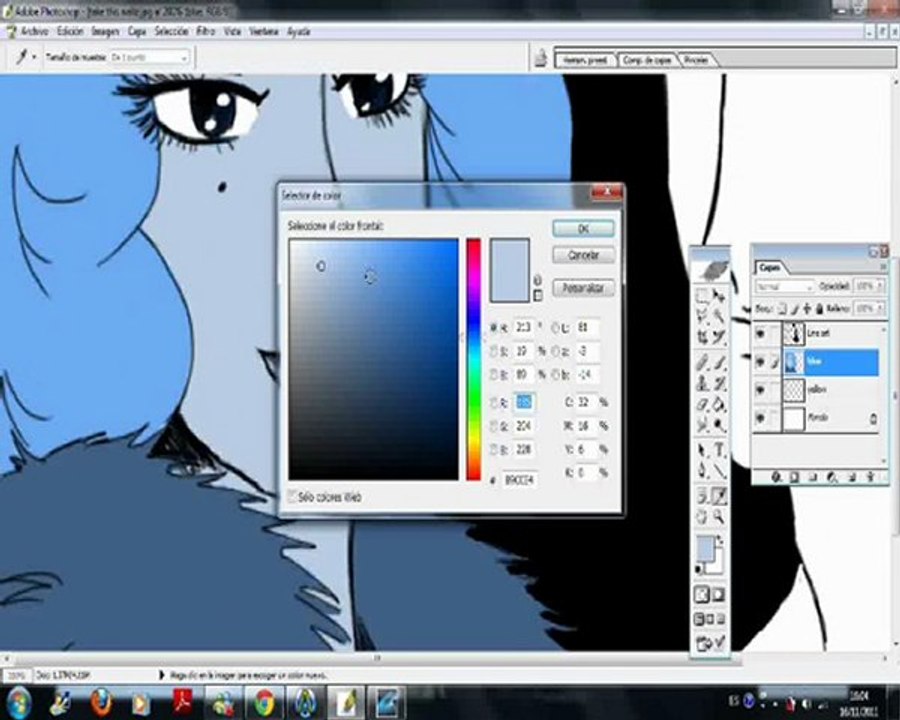Select the History Brush tool
Screen dimensions: 900x720
[x=719, y=384]
